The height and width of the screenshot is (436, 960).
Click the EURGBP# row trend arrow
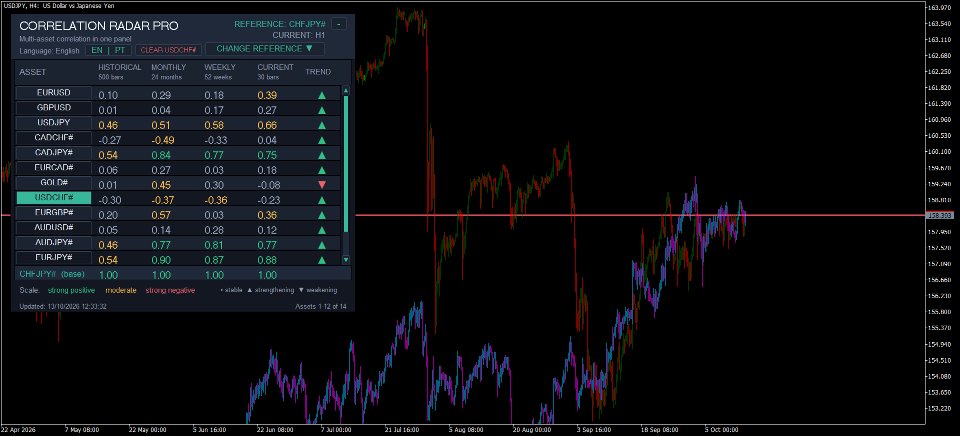click(321, 215)
